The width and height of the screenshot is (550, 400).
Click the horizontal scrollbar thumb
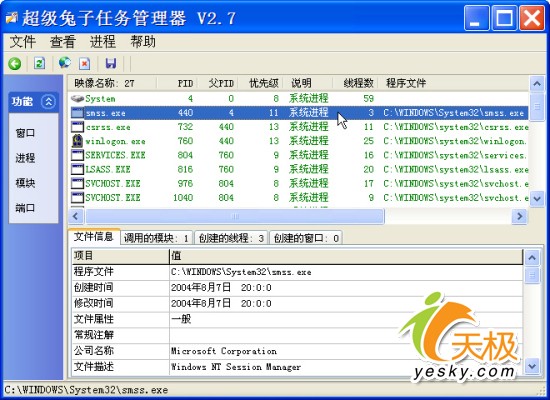(x=235, y=216)
